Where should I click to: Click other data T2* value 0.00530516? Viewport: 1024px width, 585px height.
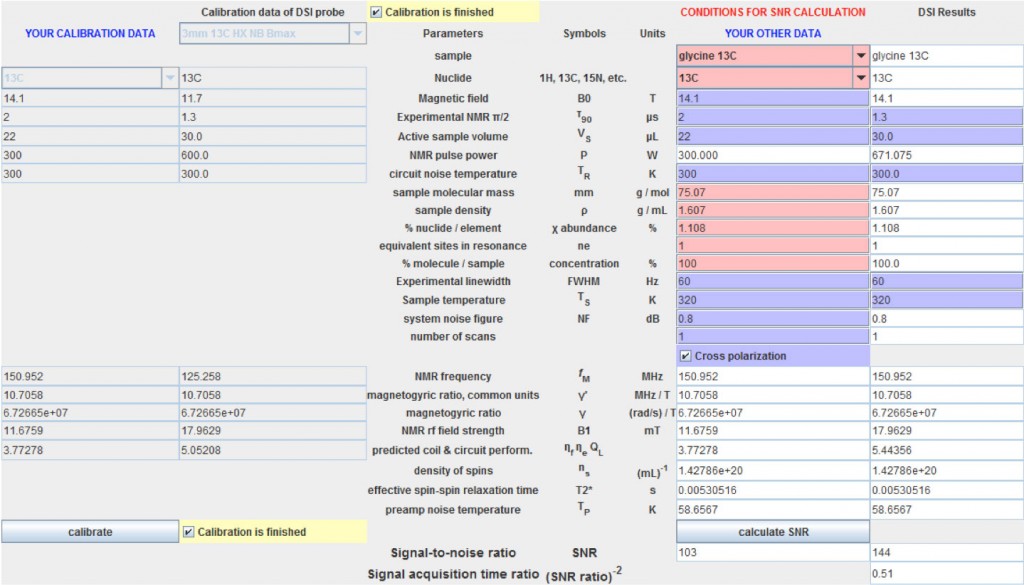tap(773, 490)
